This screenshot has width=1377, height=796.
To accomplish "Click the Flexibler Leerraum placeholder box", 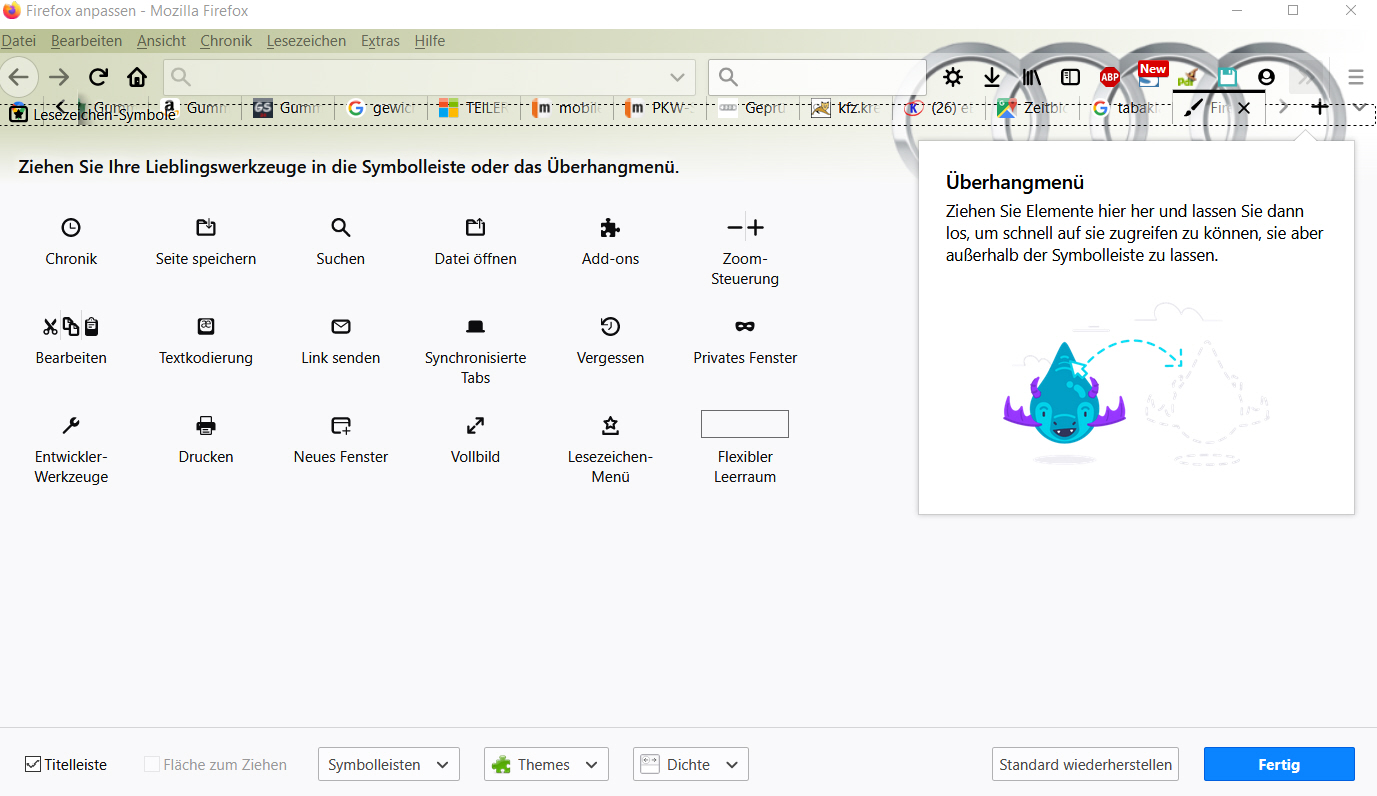I will pyautogui.click(x=745, y=424).
